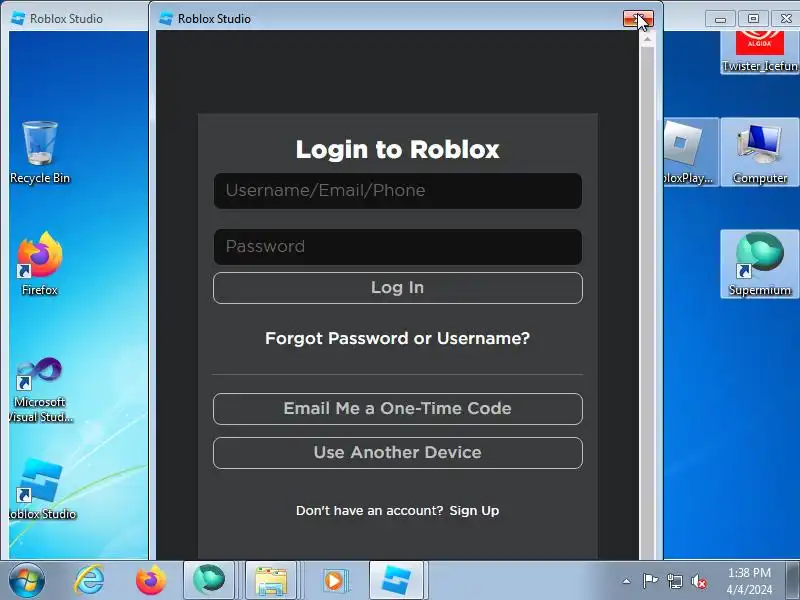Click the login window vertical scrollbar track

[647, 303]
